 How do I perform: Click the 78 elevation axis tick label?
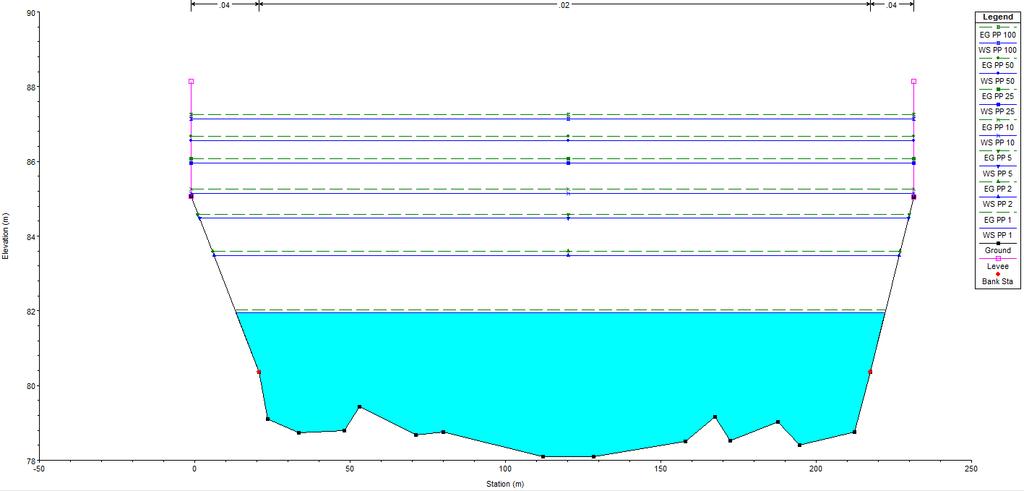point(29,460)
